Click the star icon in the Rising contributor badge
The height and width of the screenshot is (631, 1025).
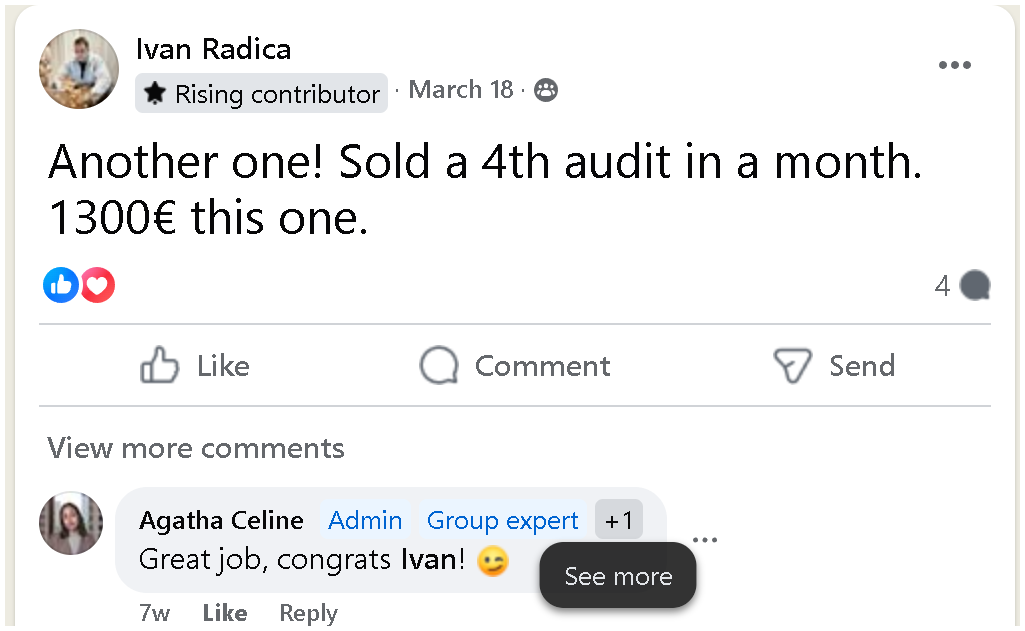(x=156, y=93)
